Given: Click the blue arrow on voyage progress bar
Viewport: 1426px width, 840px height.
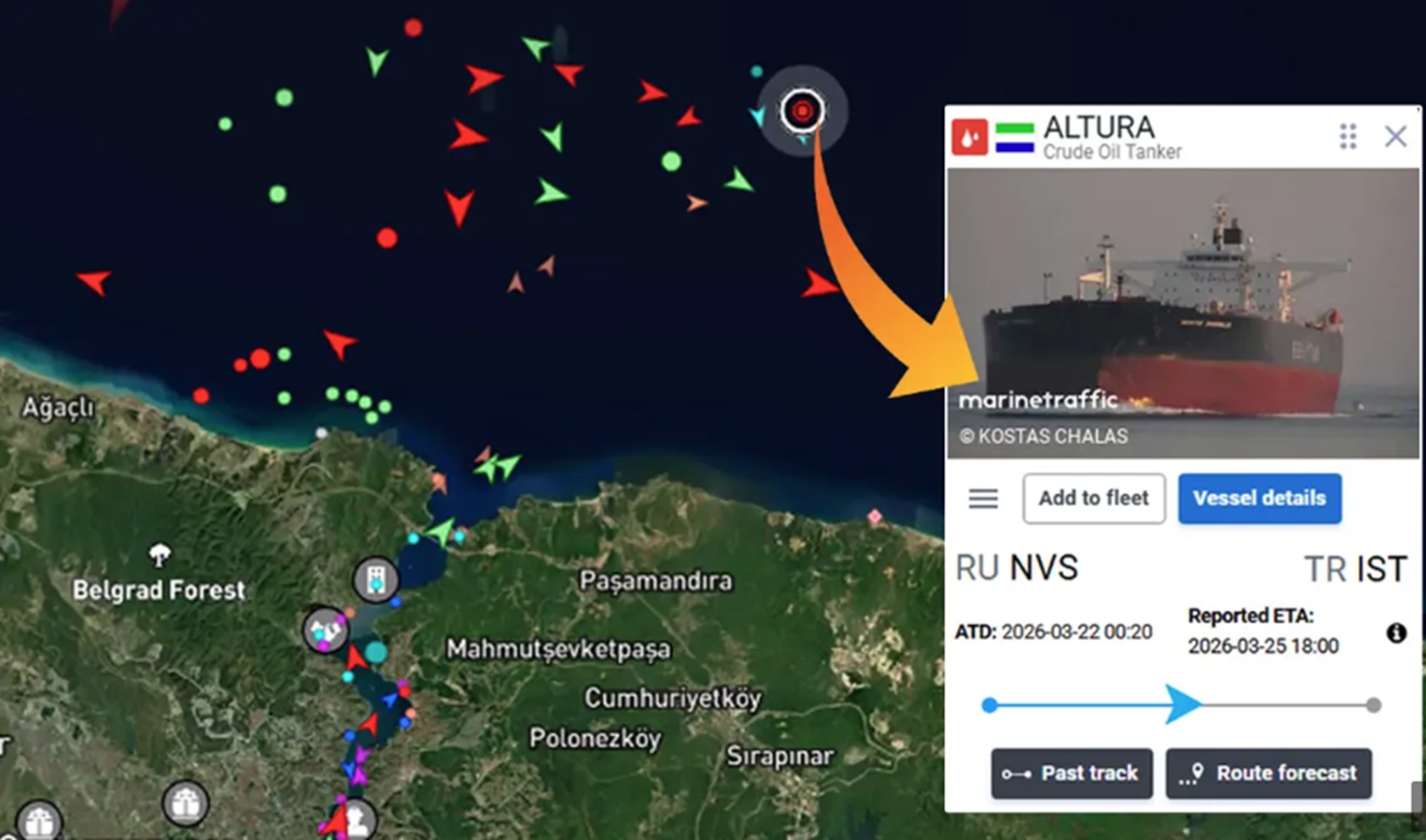Looking at the screenshot, I should (1182, 704).
